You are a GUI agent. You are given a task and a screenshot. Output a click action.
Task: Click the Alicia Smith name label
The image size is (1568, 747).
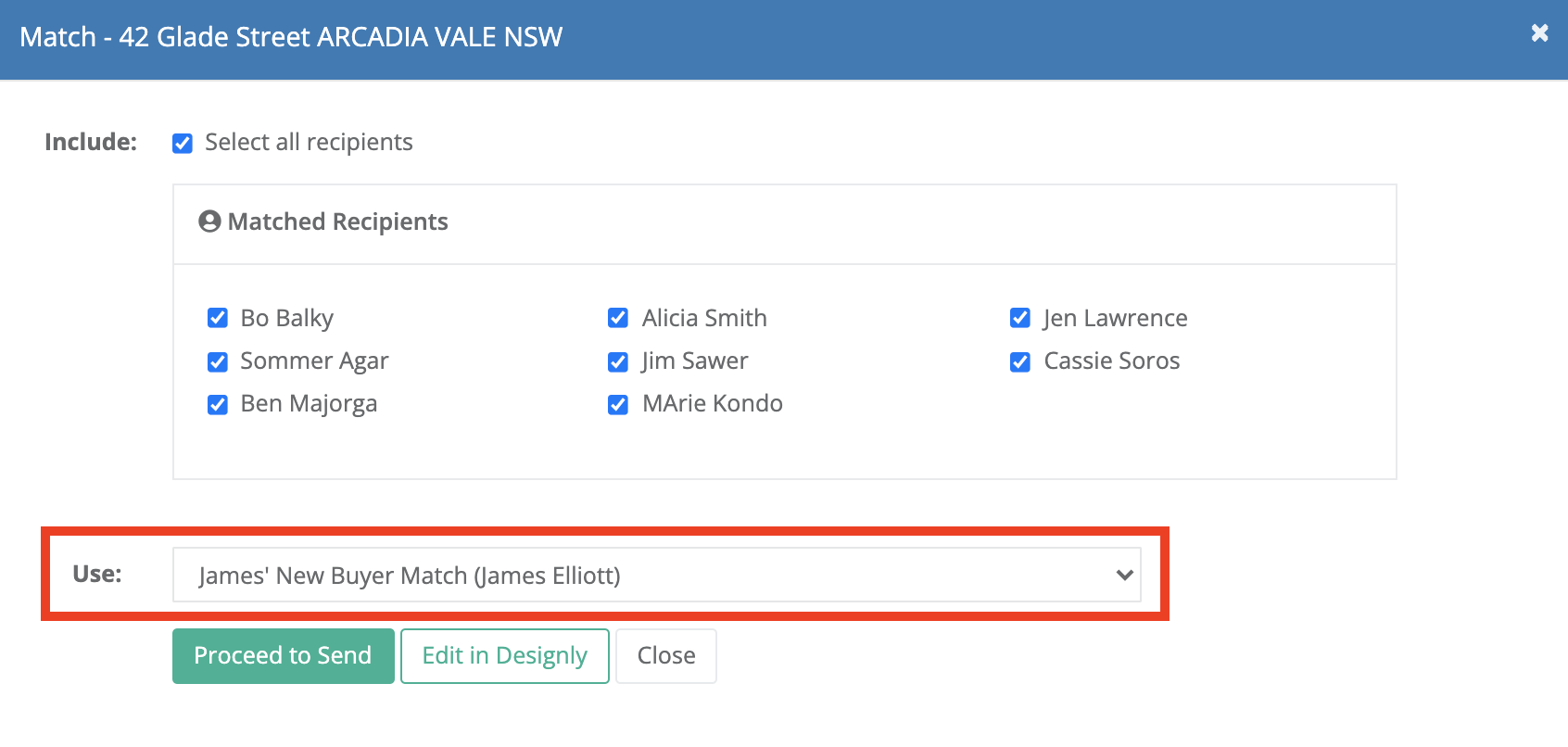click(704, 318)
